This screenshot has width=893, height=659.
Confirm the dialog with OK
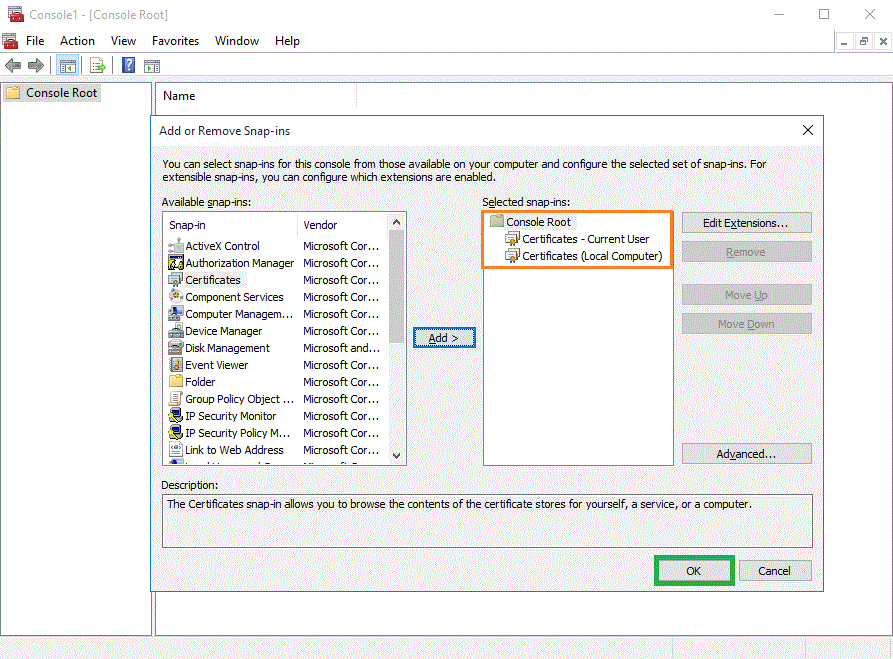[x=694, y=571]
